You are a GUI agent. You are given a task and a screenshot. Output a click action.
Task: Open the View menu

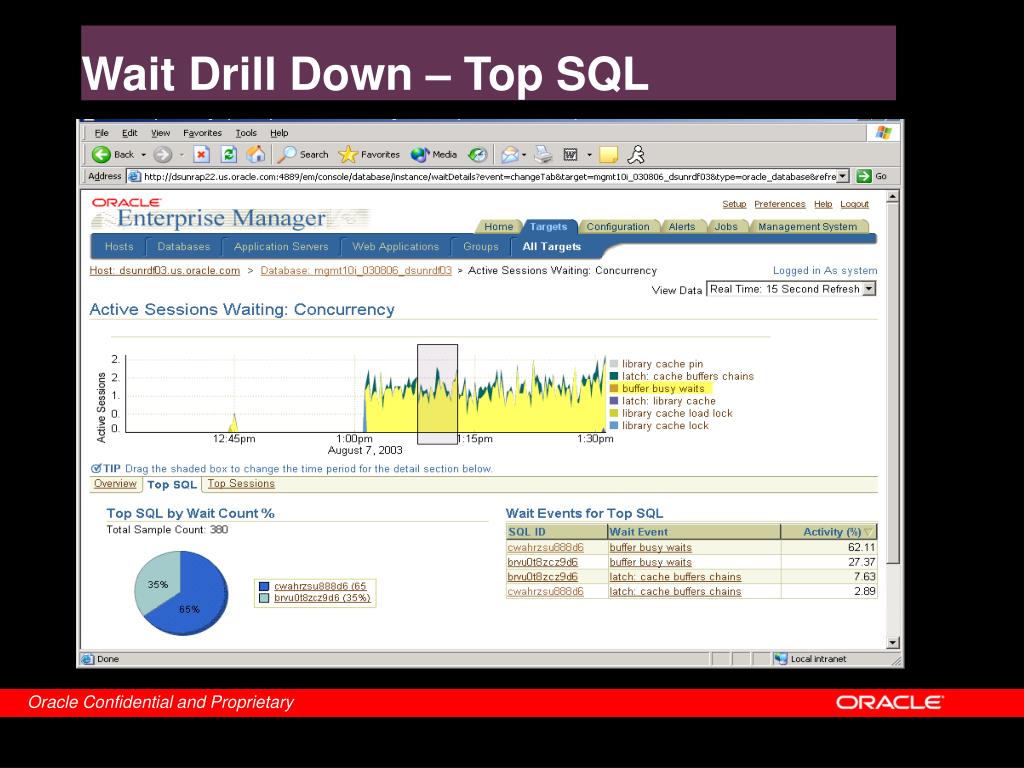161,133
